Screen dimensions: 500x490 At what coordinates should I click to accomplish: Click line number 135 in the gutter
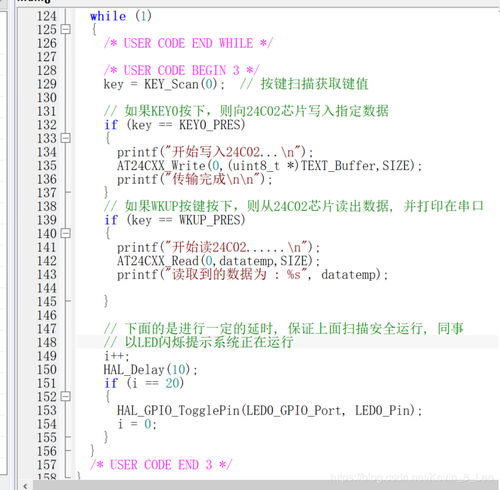click(x=46, y=166)
